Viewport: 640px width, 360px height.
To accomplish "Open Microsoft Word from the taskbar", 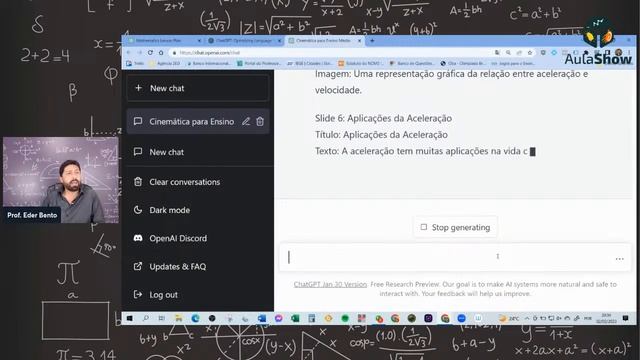I will pyautogui.click(x=262, y=318).
